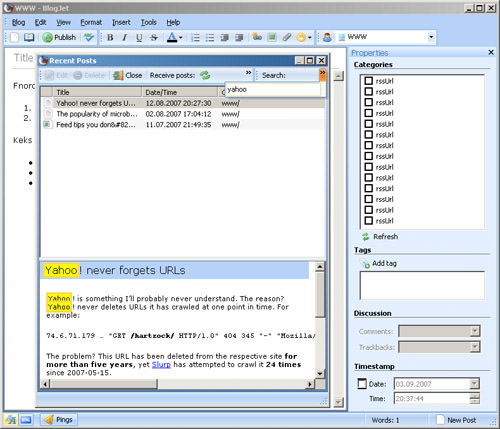Select the post 'Feed tips you don...'
Viewport: 500px width, 429px height.
coord(183,124)
